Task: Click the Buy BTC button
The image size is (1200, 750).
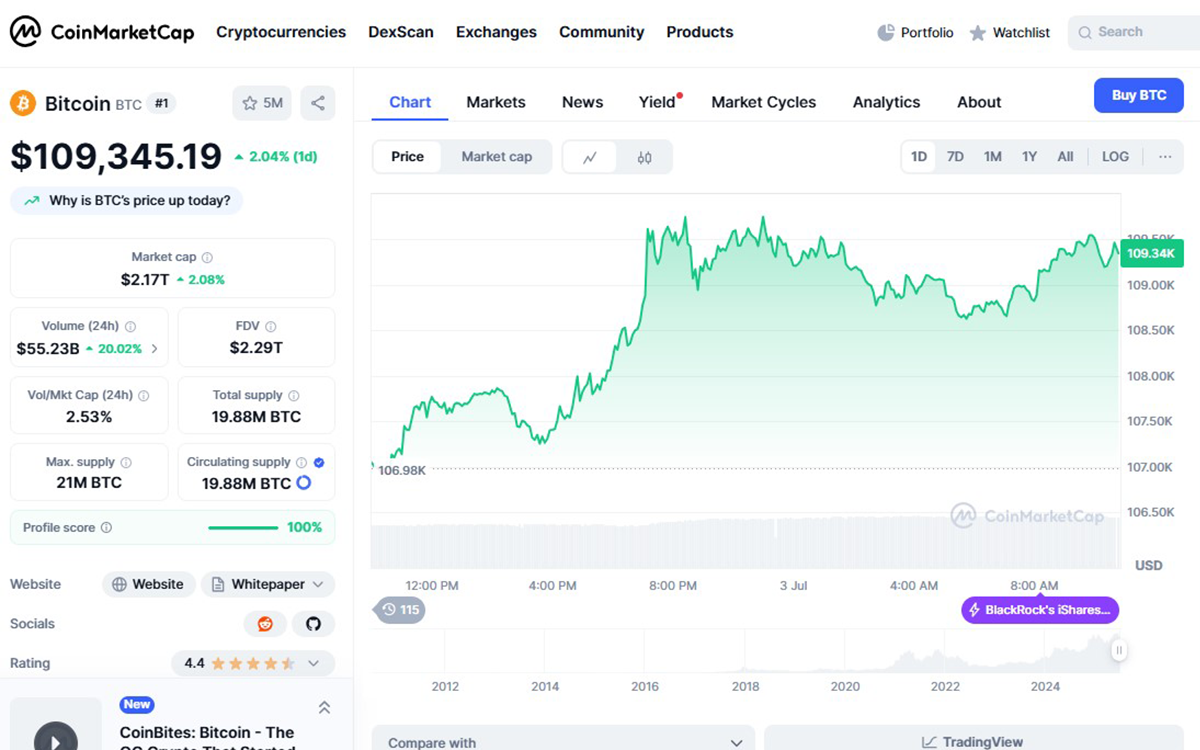Action: point(1138,95)
